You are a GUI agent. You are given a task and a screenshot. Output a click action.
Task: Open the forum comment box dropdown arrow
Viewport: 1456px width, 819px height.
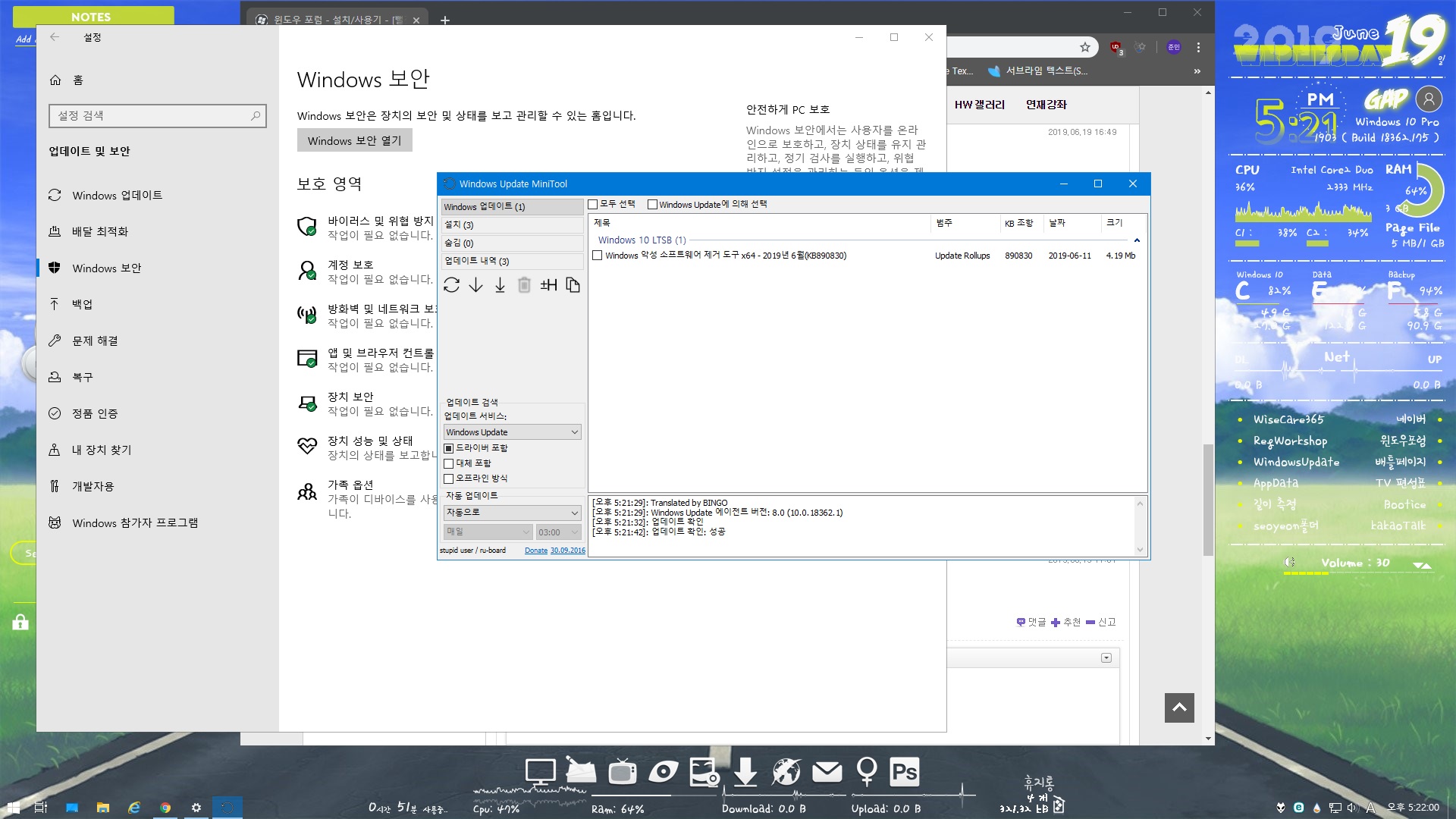[1106, 657]
